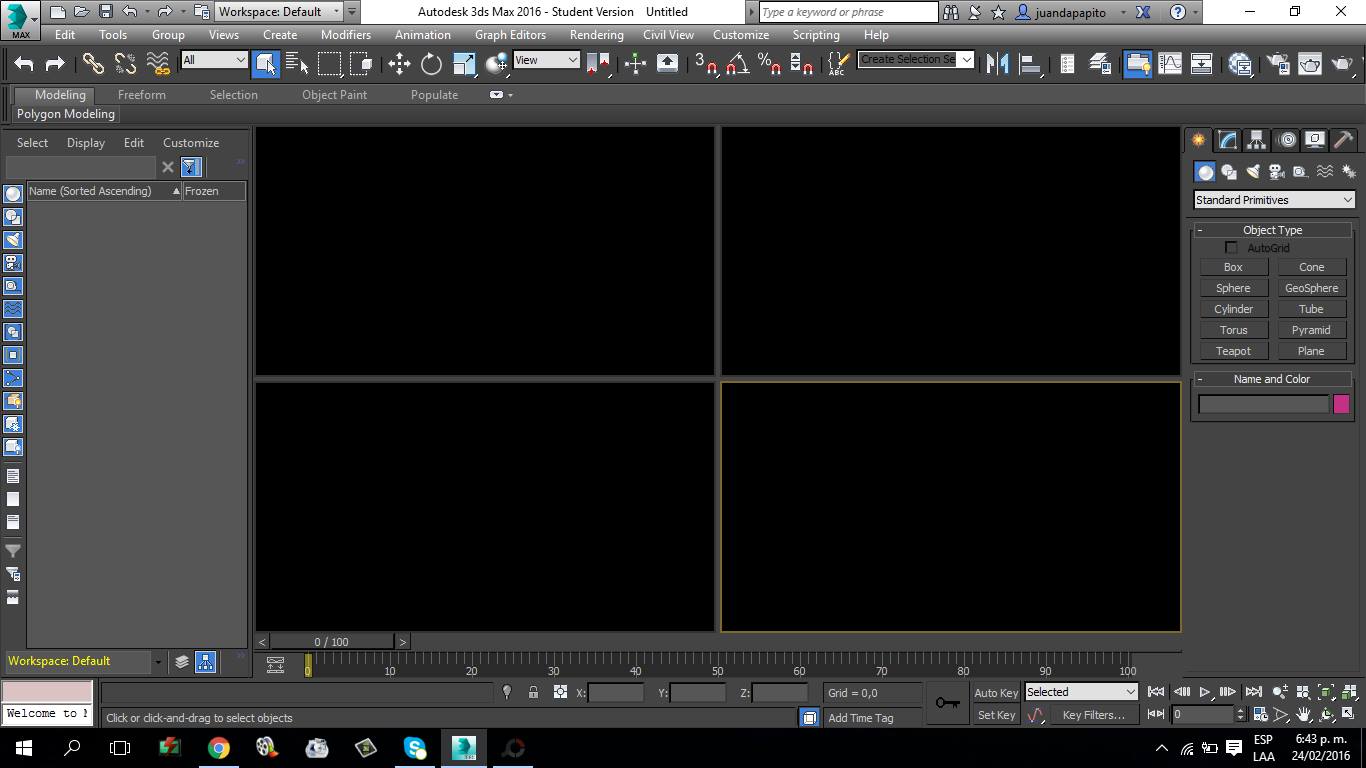Toggle the Selection Lock padlock icon
Viewport: 1366px width, 768px height.
pyautogui.click(x=533, y=692)
